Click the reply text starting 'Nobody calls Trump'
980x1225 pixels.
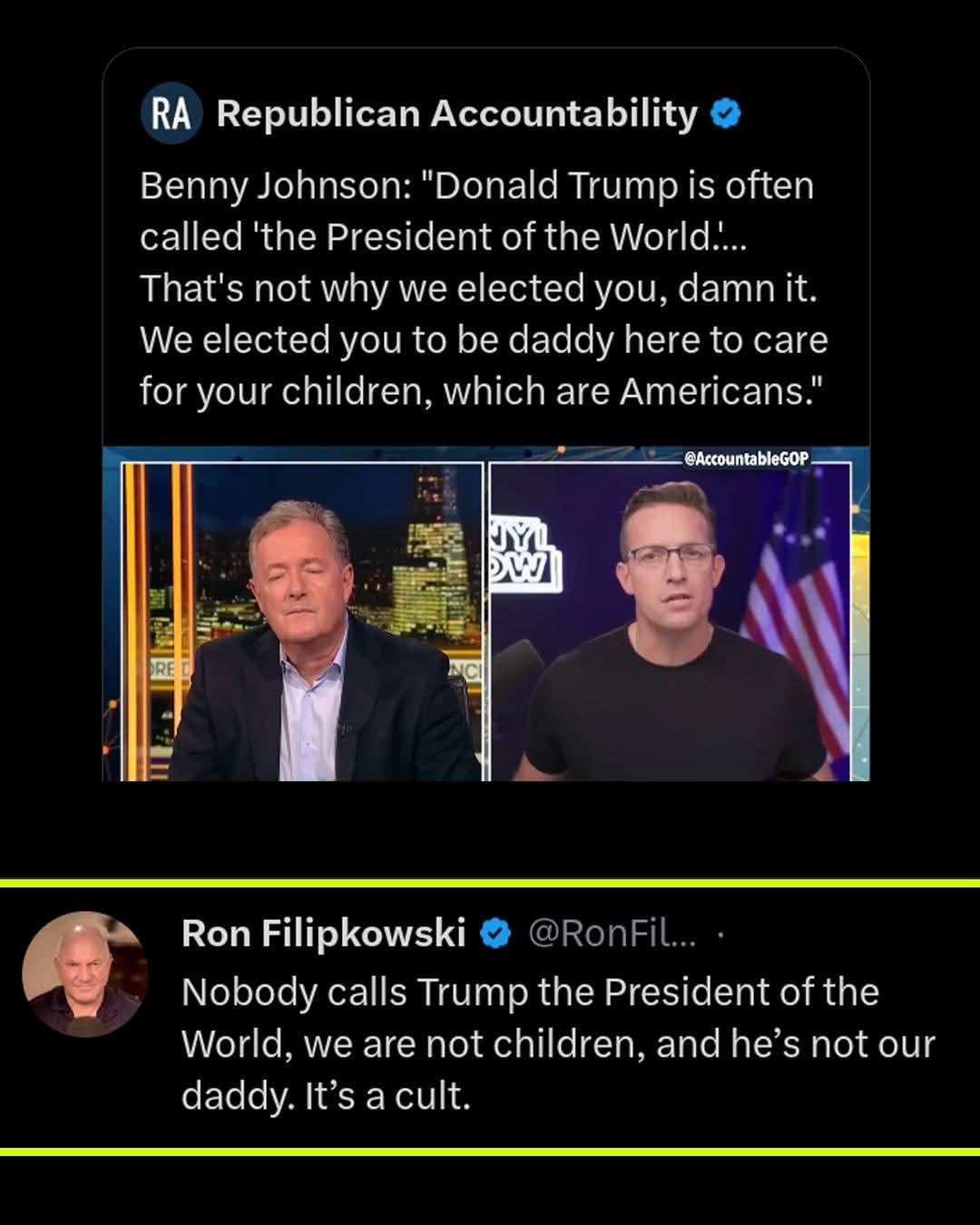529,992
